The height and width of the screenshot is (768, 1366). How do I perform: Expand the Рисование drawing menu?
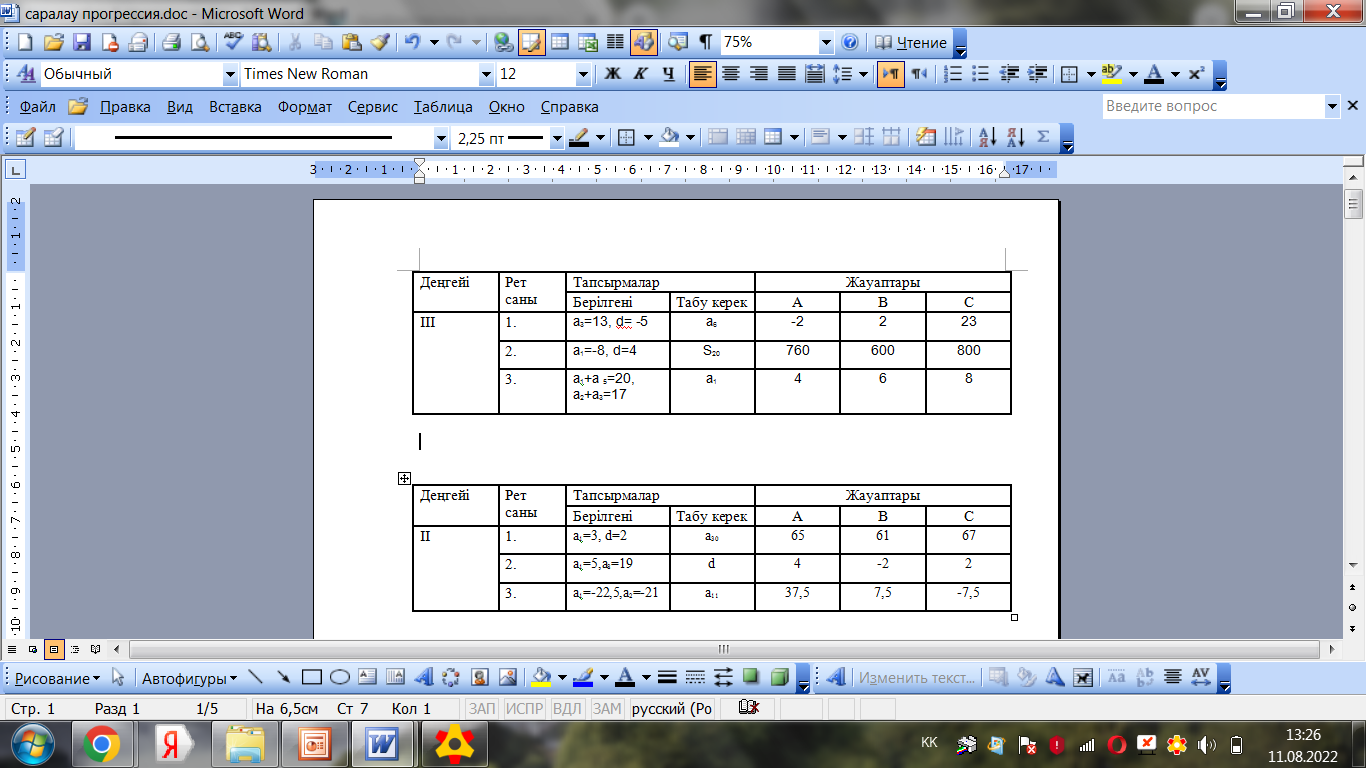[x=57, y=678]
